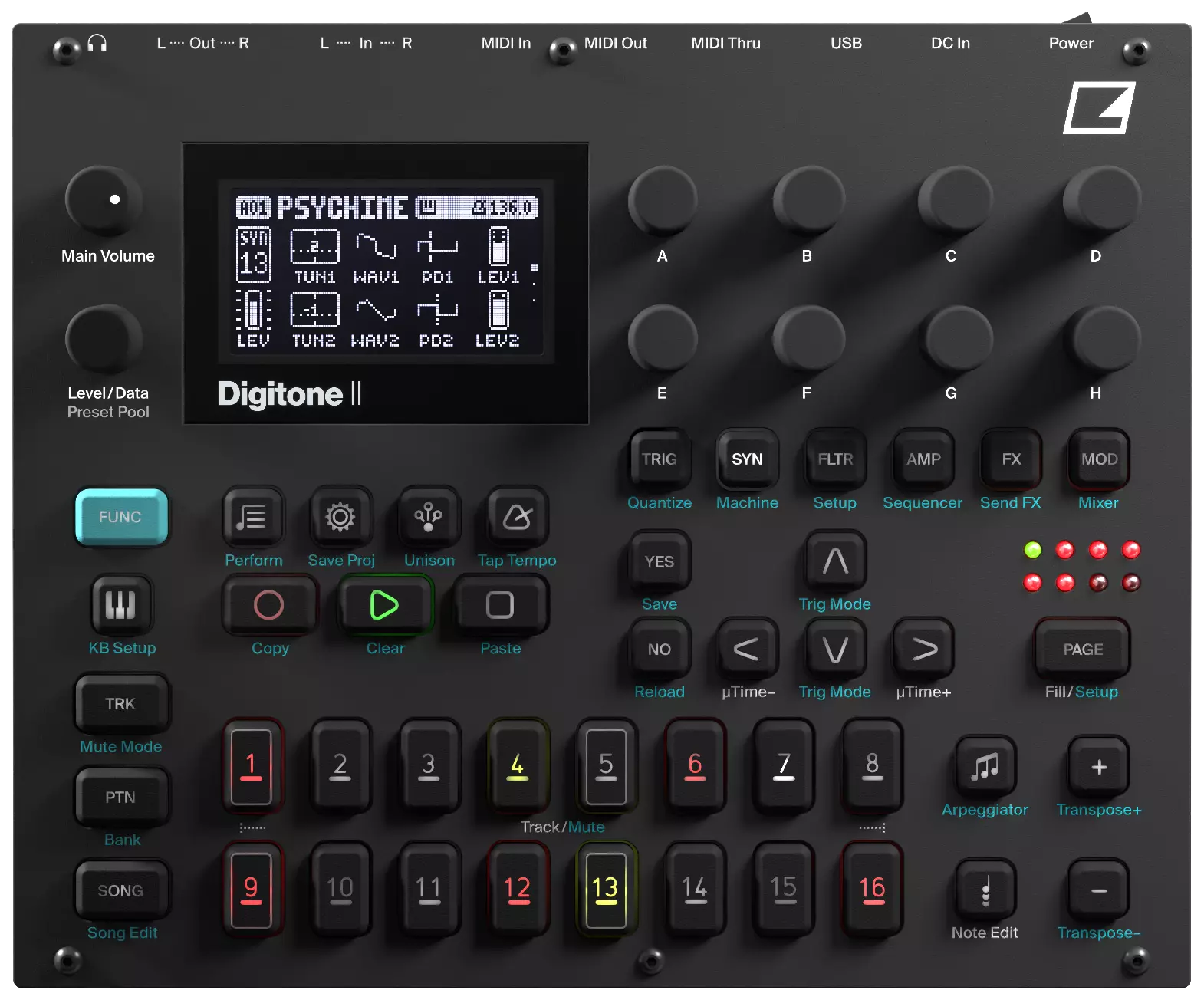Click the Transpose+ plus button
Image resolution: width=1204 pixels, height=1000 pixels.
tap(1099, 766)
